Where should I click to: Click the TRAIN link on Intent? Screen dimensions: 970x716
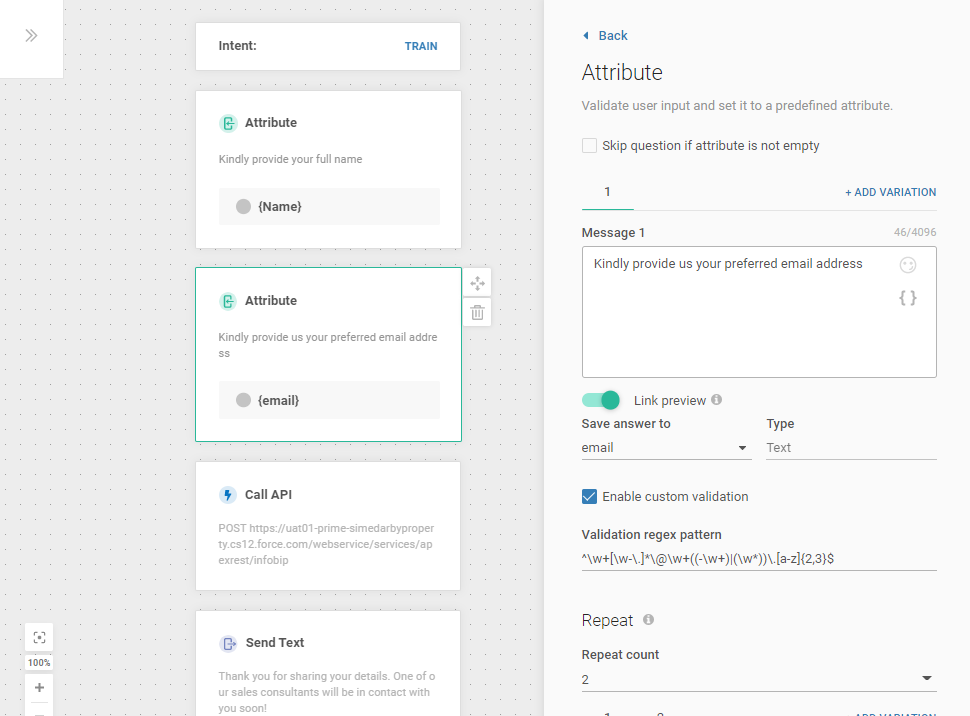(421, 46)
